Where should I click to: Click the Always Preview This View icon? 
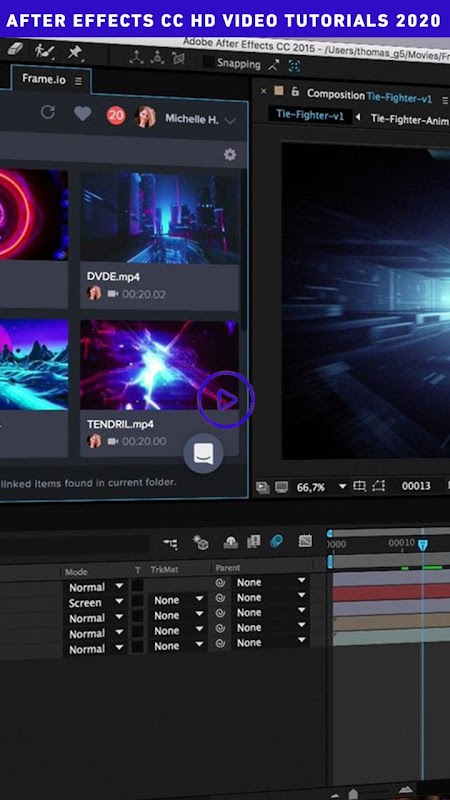263,487
